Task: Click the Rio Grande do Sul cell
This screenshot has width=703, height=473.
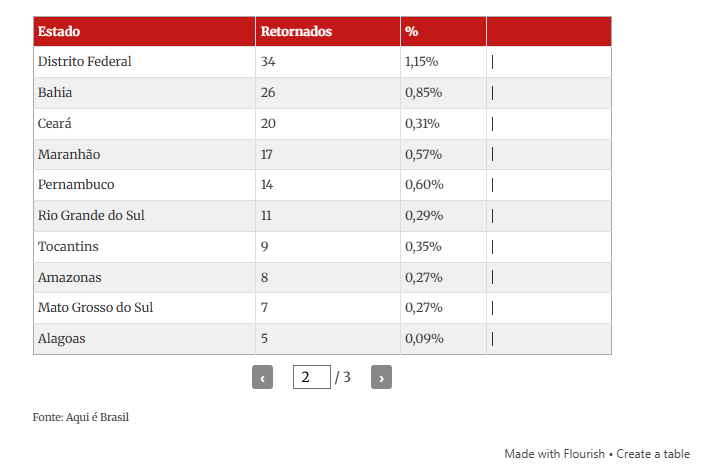Action: (91, 216)
